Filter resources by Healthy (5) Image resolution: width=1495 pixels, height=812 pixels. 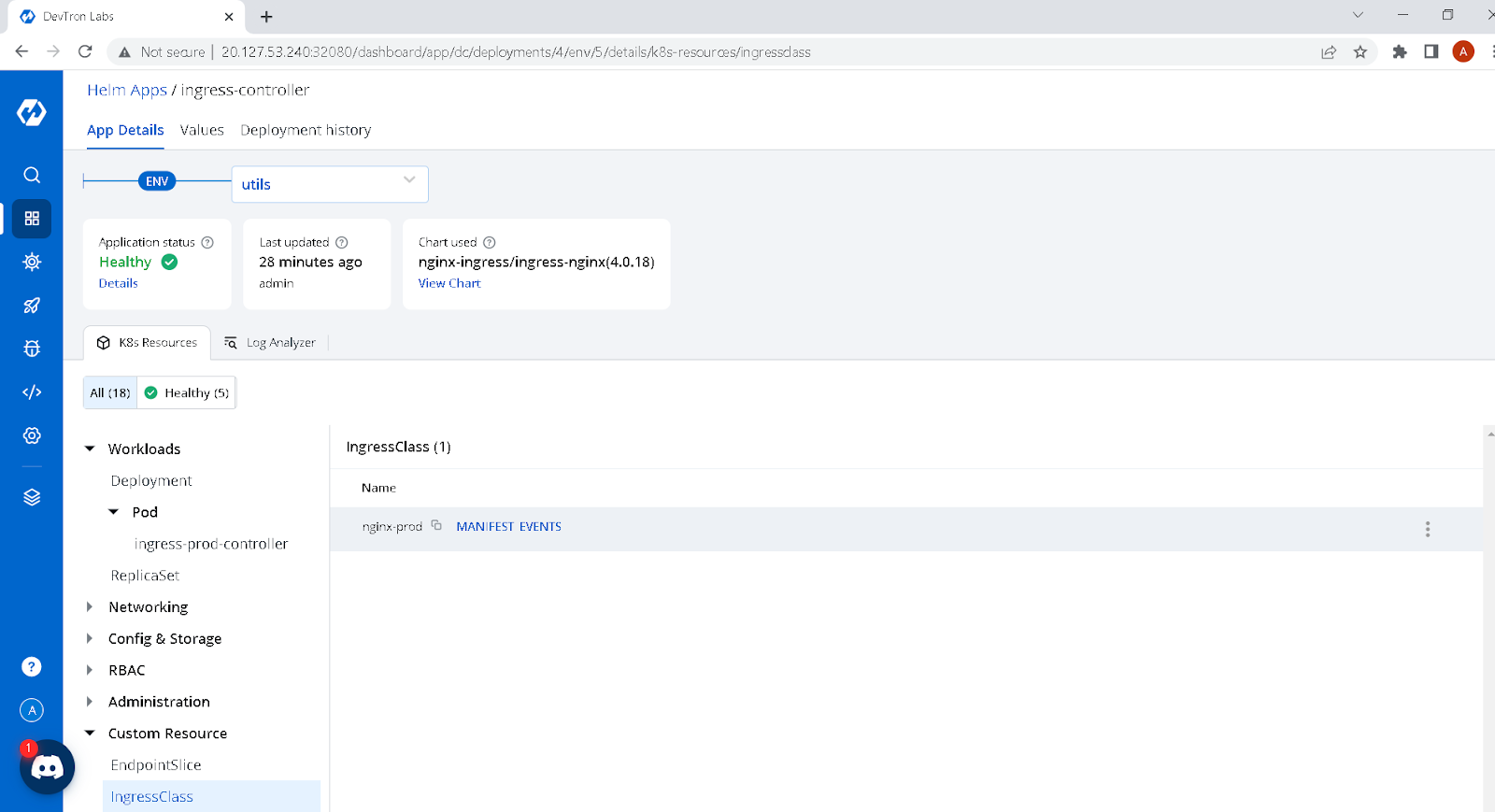pos(187,392)
